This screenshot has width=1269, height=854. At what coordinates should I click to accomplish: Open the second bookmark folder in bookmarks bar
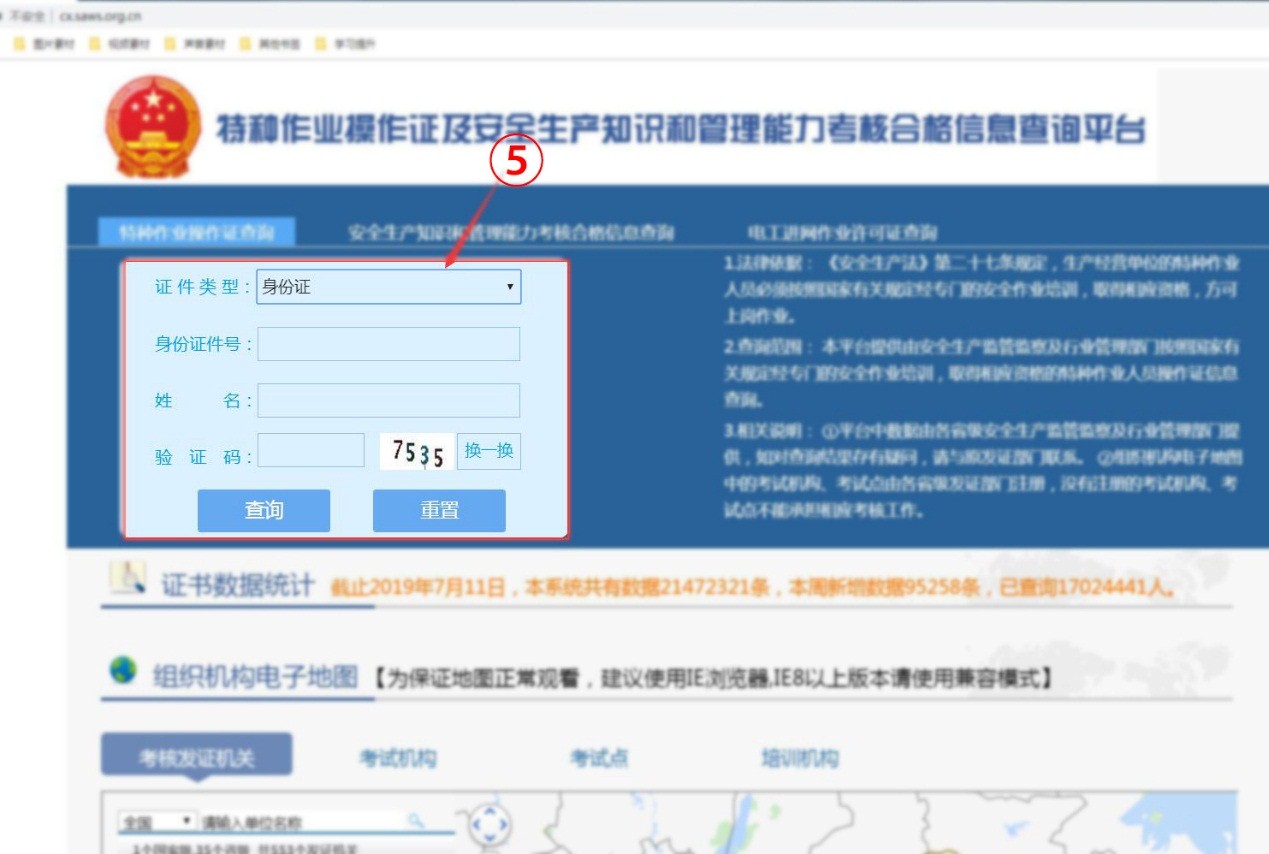coord(120,44)
